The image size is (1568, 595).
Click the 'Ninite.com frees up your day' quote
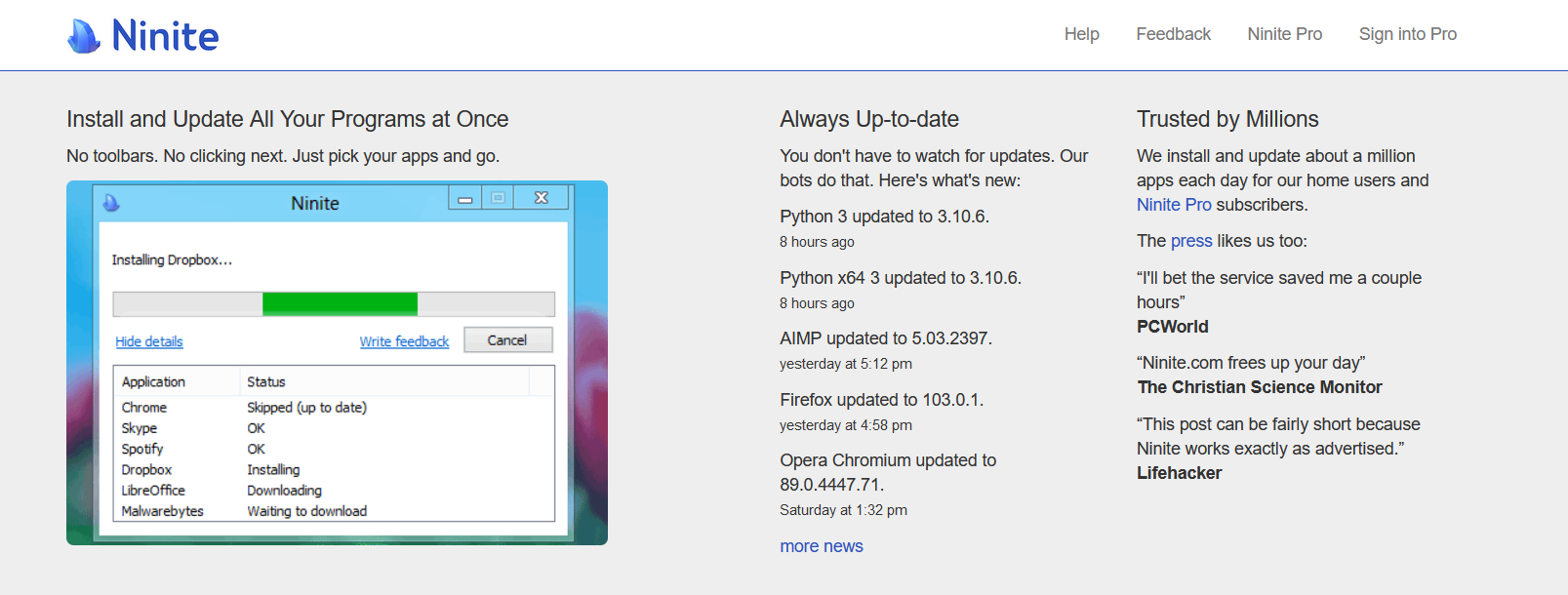point(1251,363)
